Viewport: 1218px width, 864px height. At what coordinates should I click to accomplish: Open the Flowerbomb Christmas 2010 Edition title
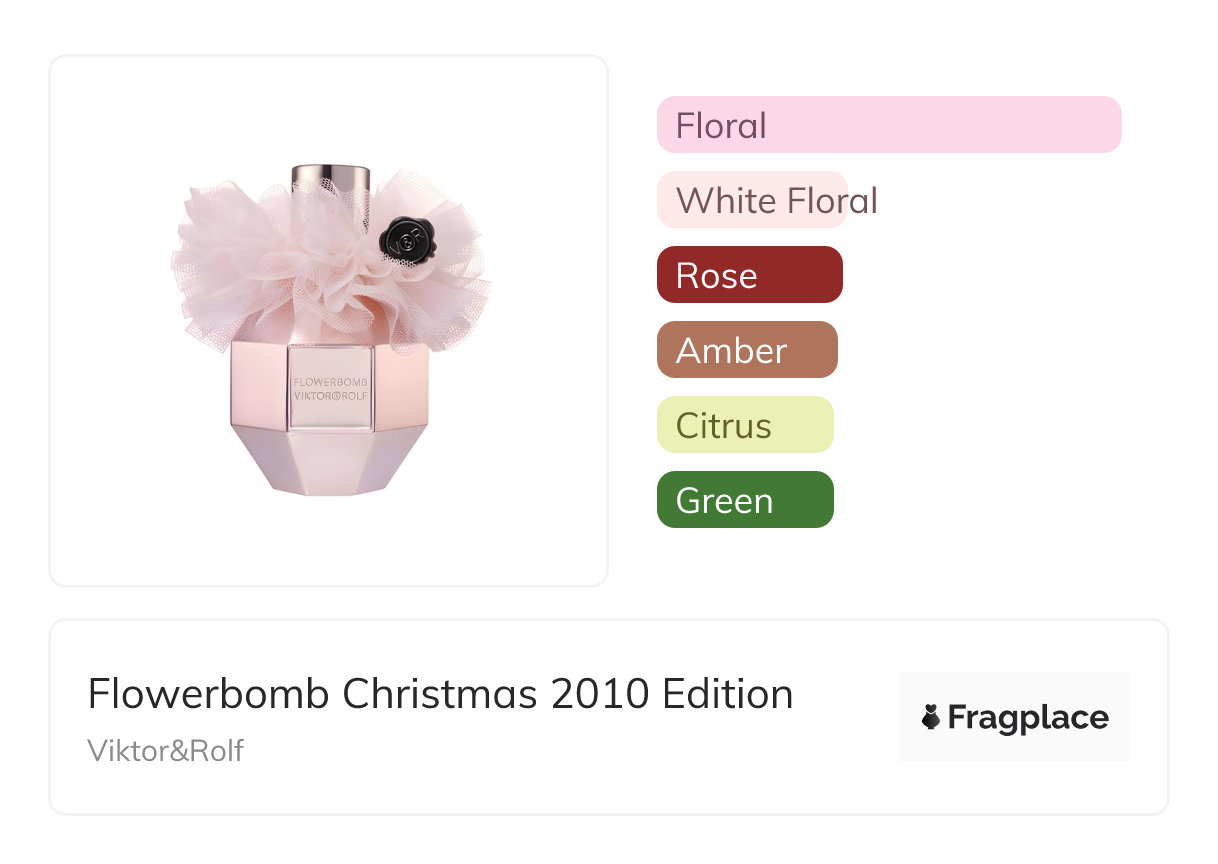coord(440,694)
